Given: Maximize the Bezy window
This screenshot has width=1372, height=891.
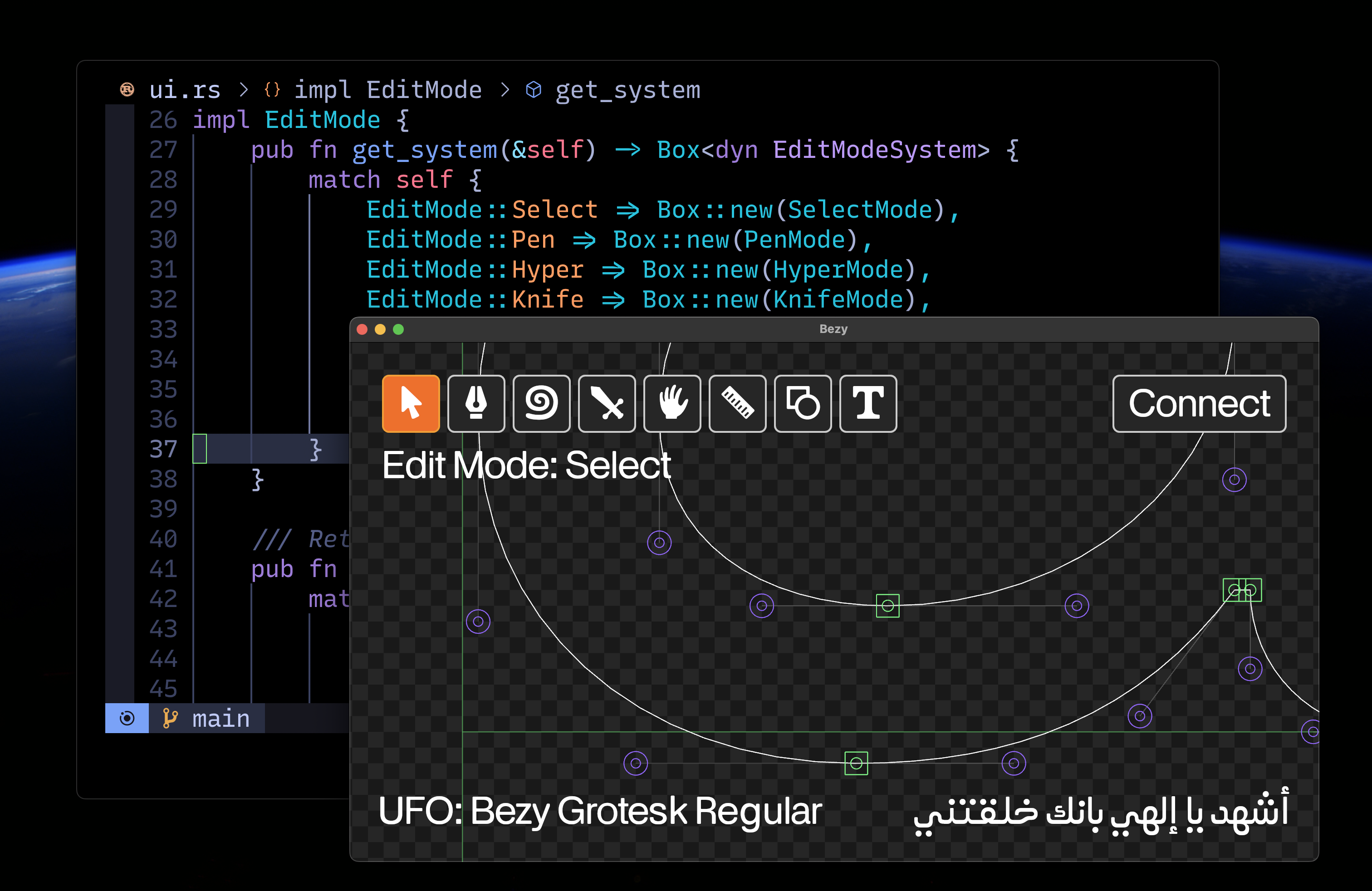Looking at the screenshot, I should click(398, 329).
